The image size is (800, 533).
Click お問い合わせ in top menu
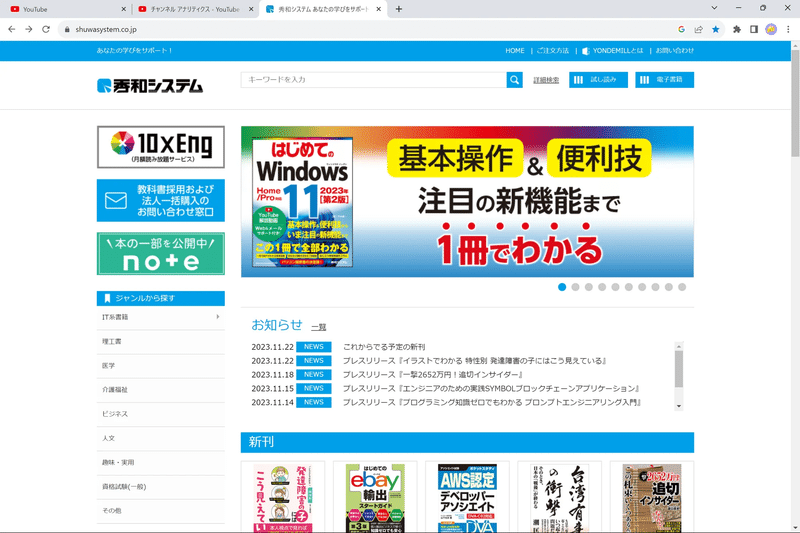coord(674,50)
